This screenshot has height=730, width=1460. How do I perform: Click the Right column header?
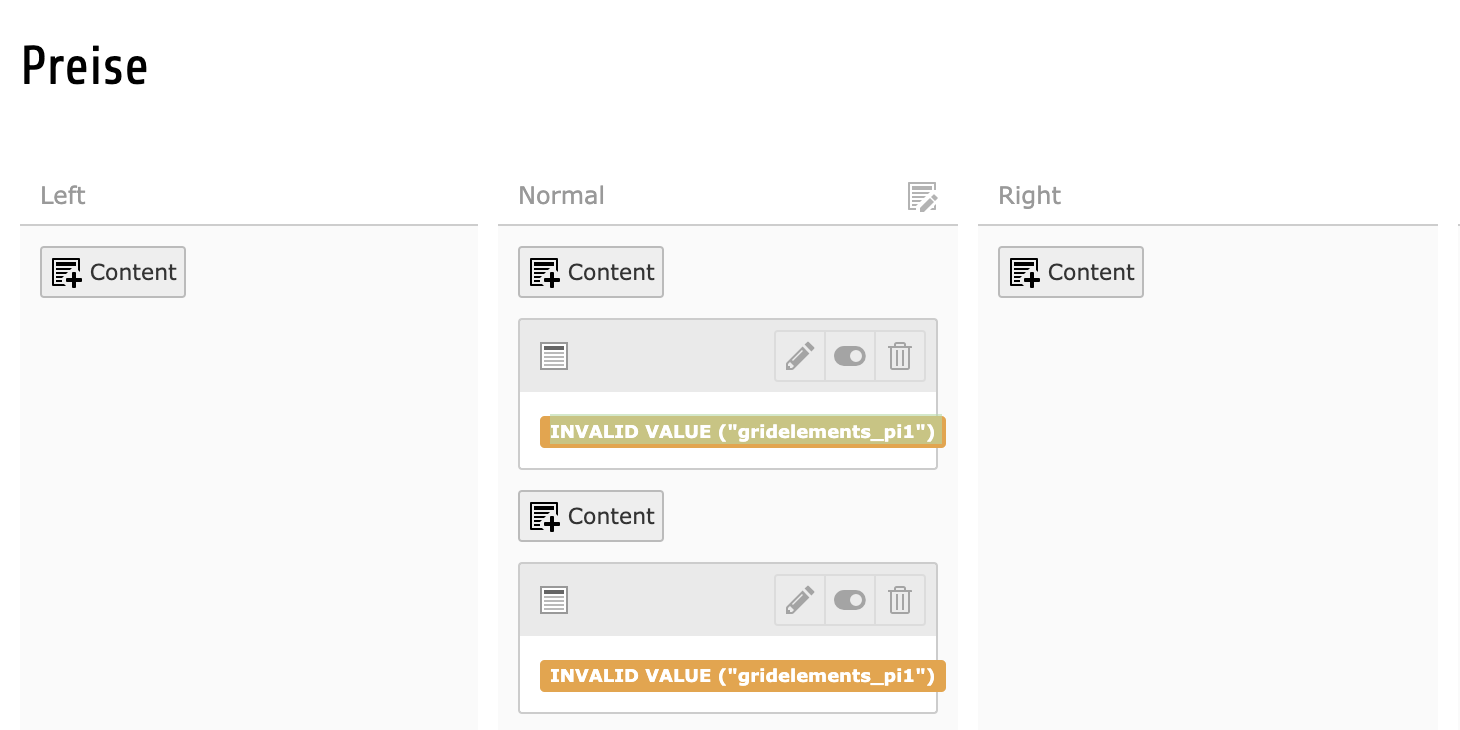[1029, 196]
